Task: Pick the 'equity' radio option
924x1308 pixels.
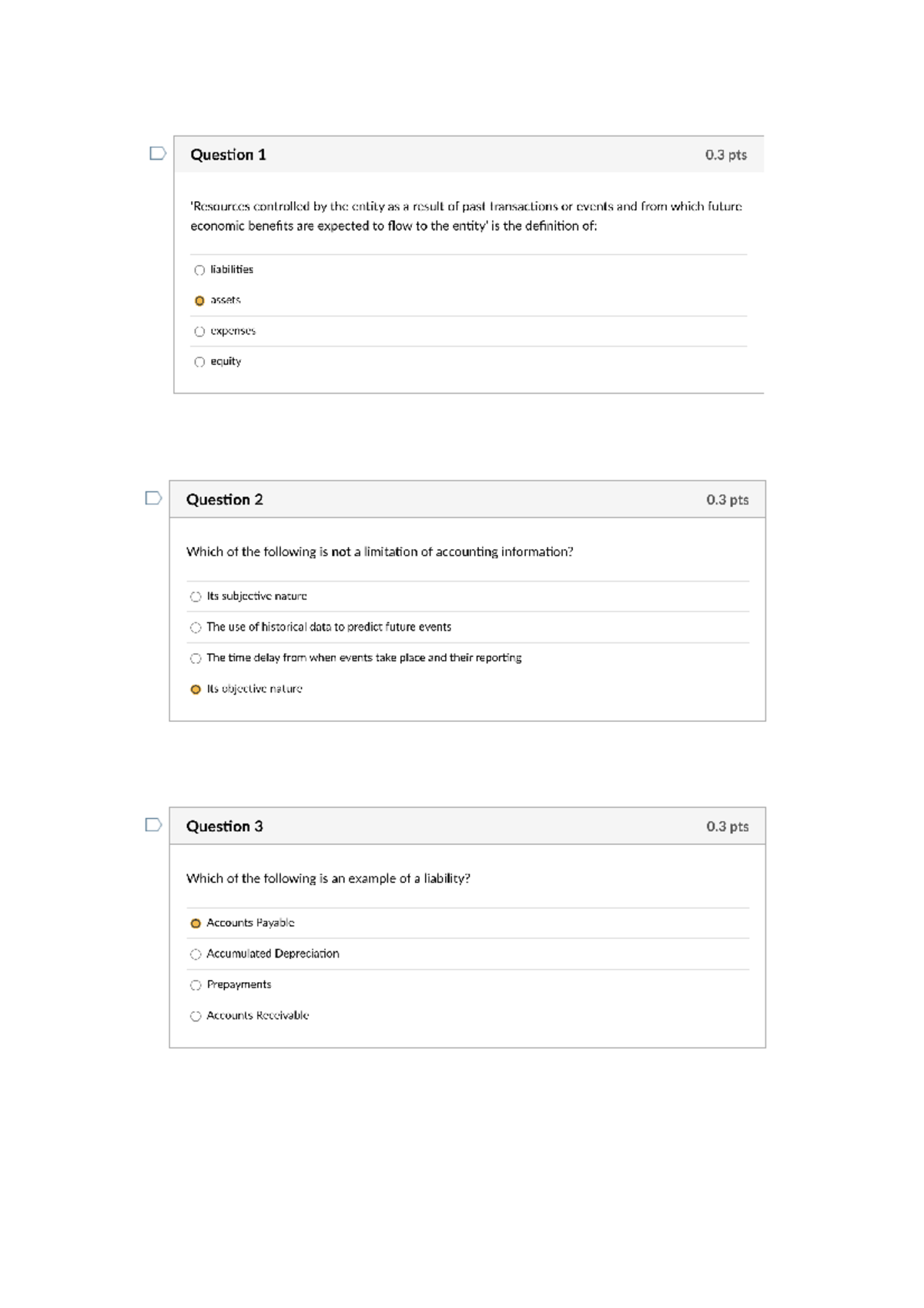Action: pyautogui.click(x=199, y=362)
